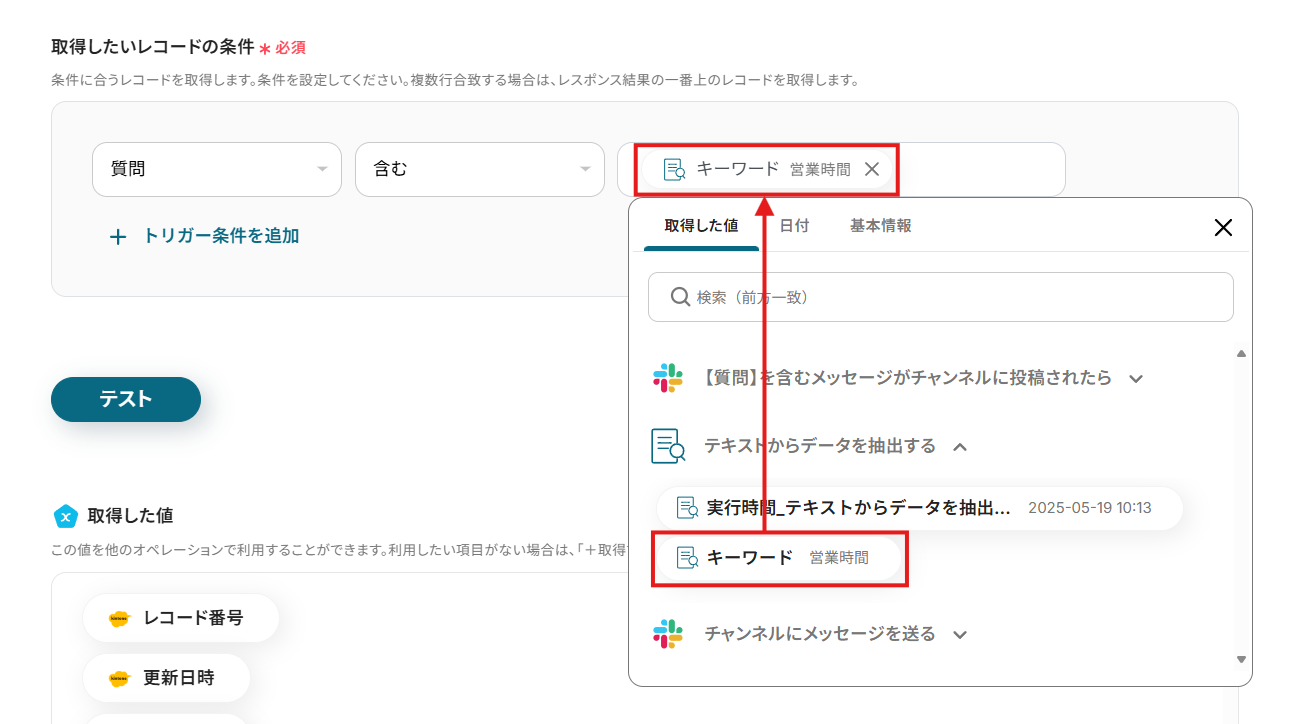1305x724 pixels.
Task: Select the 更新日時 value chip
Action: pyautogui.click(x=166, y=678)
